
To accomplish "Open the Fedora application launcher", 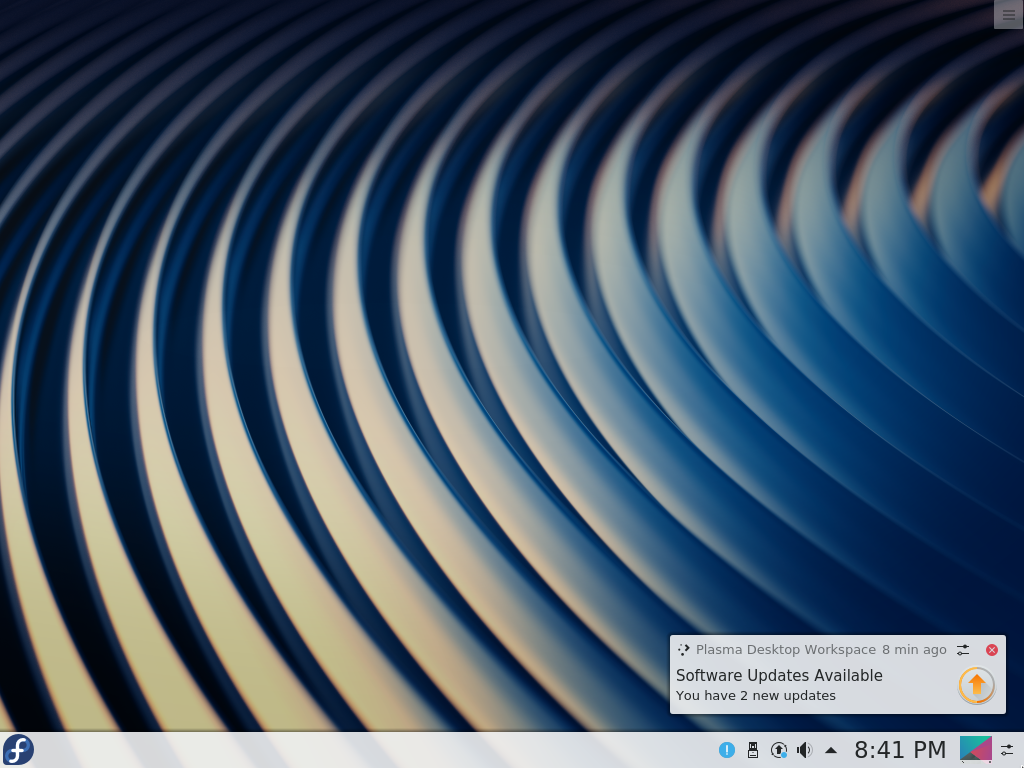I will pos(18,750).
